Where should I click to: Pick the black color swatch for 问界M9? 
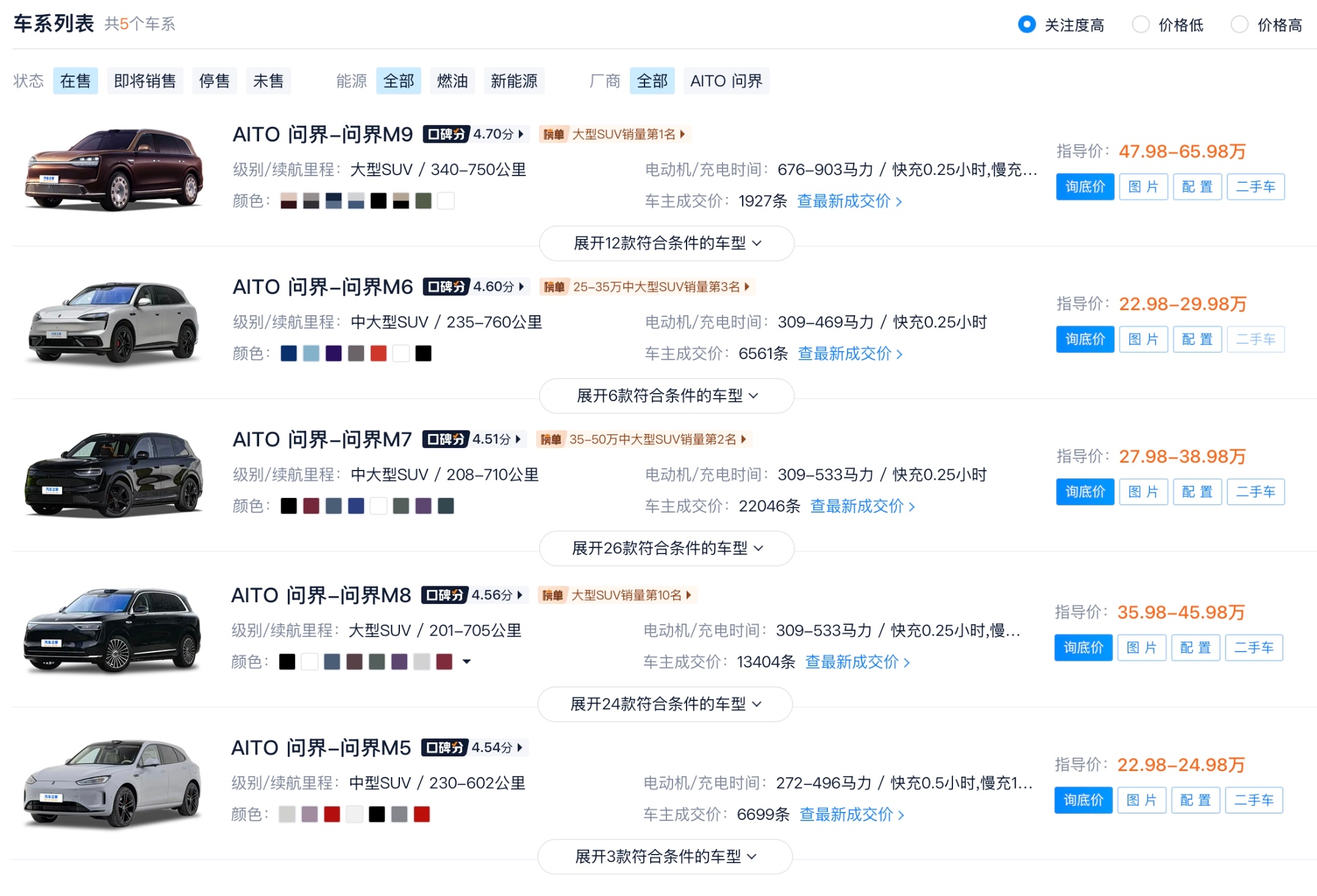(x=379, y=201)
